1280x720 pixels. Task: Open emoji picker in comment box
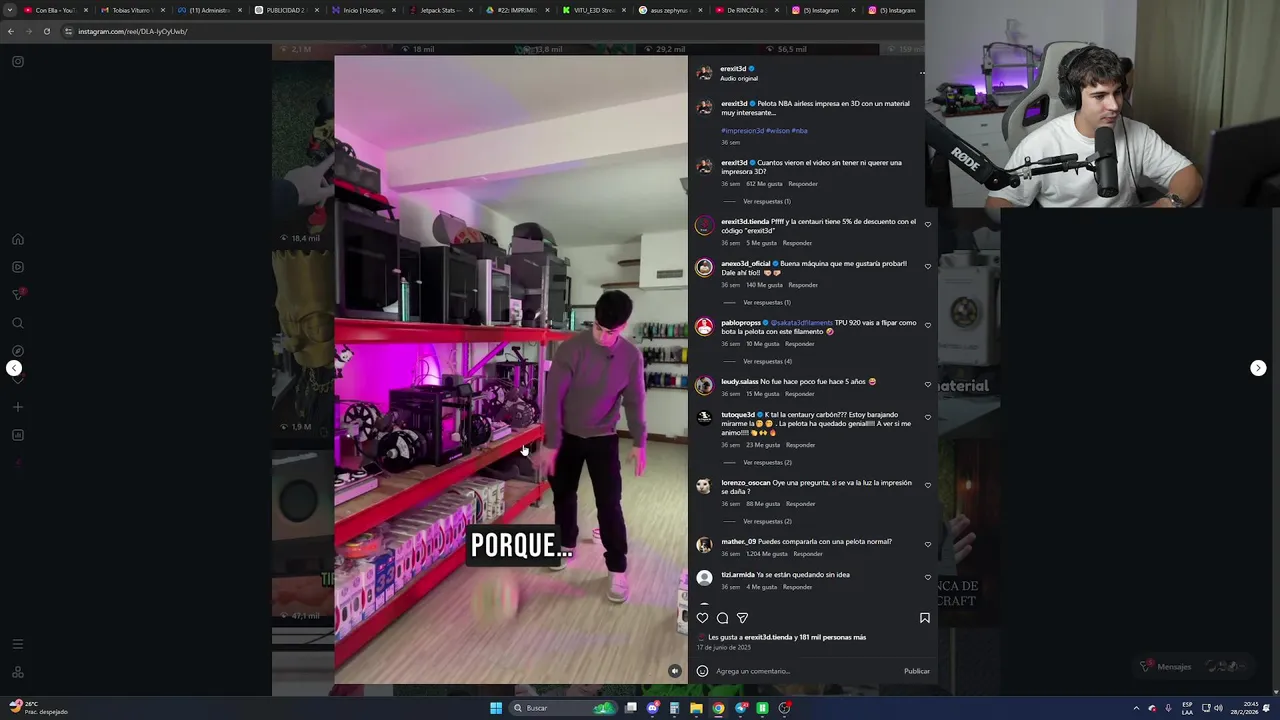[702, 671]
